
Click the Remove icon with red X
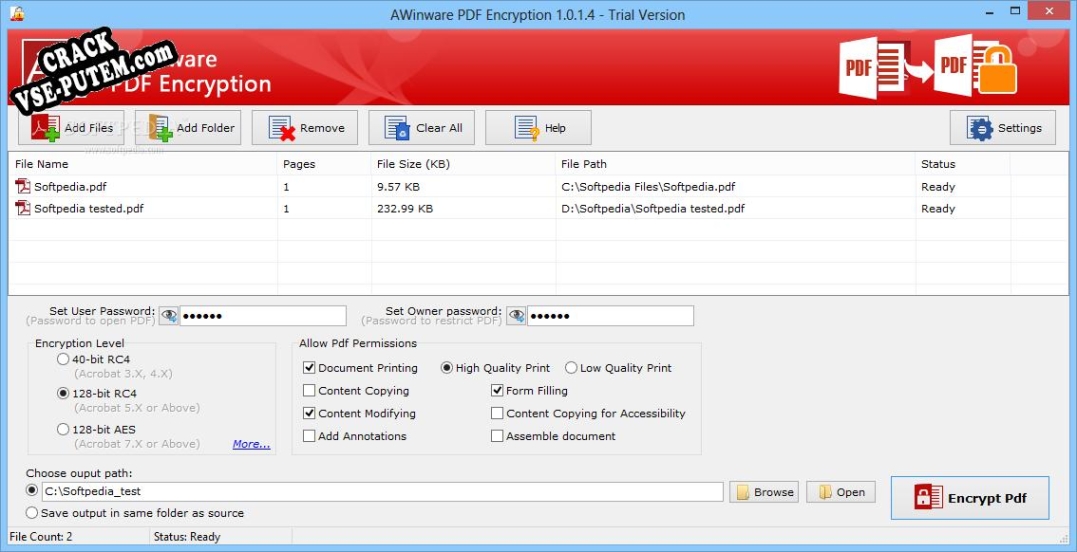pyautogui.click(x=282, y=128)
